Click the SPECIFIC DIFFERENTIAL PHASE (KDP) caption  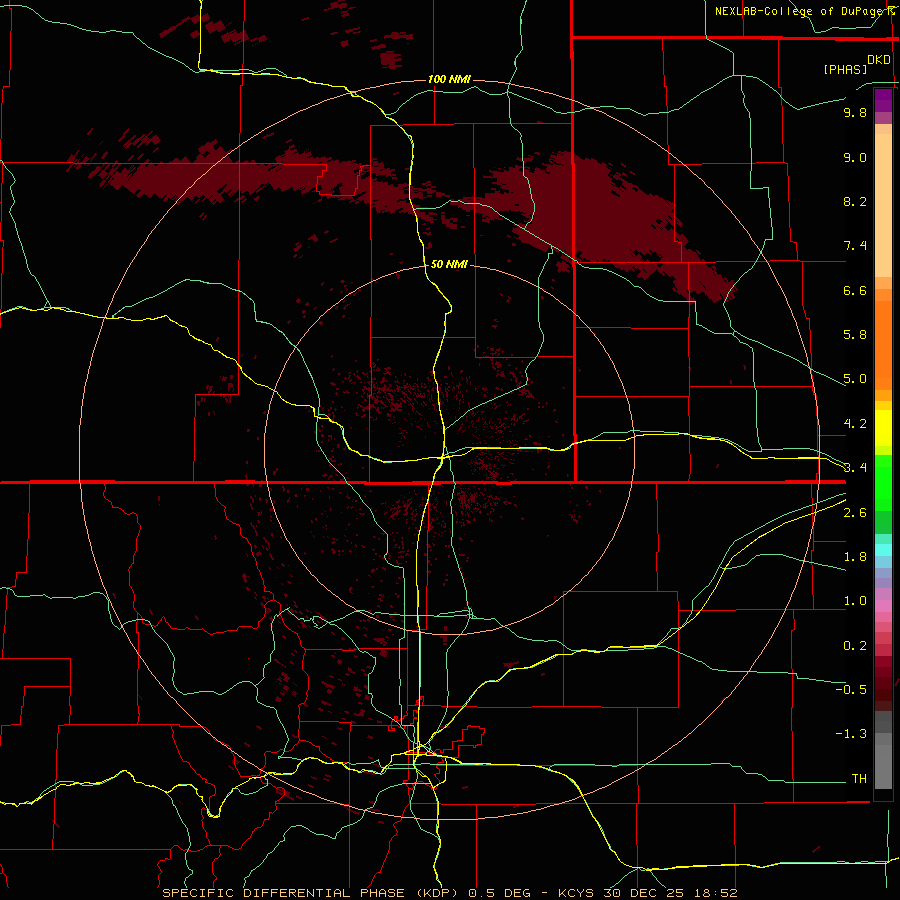[310, 893]
